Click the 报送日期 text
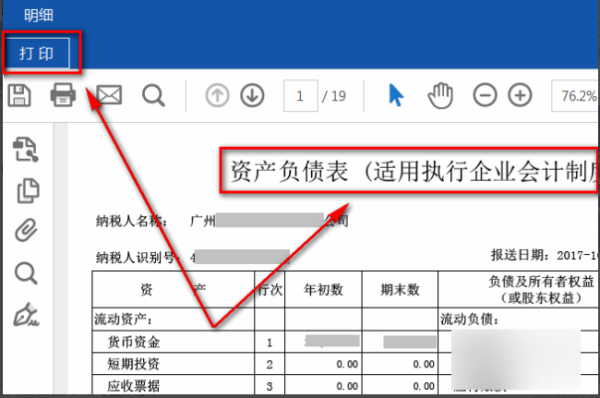The width and height of the screenshot is (600, 398). [544, 255]
